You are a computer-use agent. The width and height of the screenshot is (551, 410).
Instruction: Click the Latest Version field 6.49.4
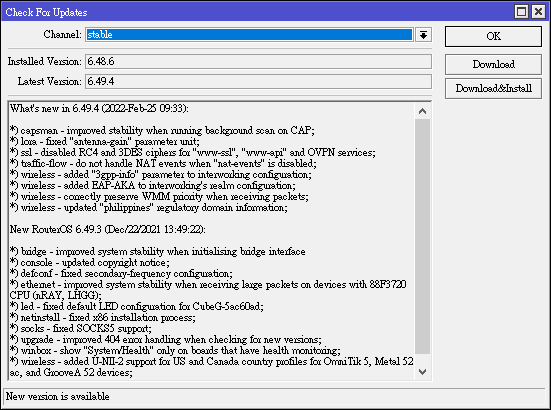pyautogui.click(x=258, y=82)
